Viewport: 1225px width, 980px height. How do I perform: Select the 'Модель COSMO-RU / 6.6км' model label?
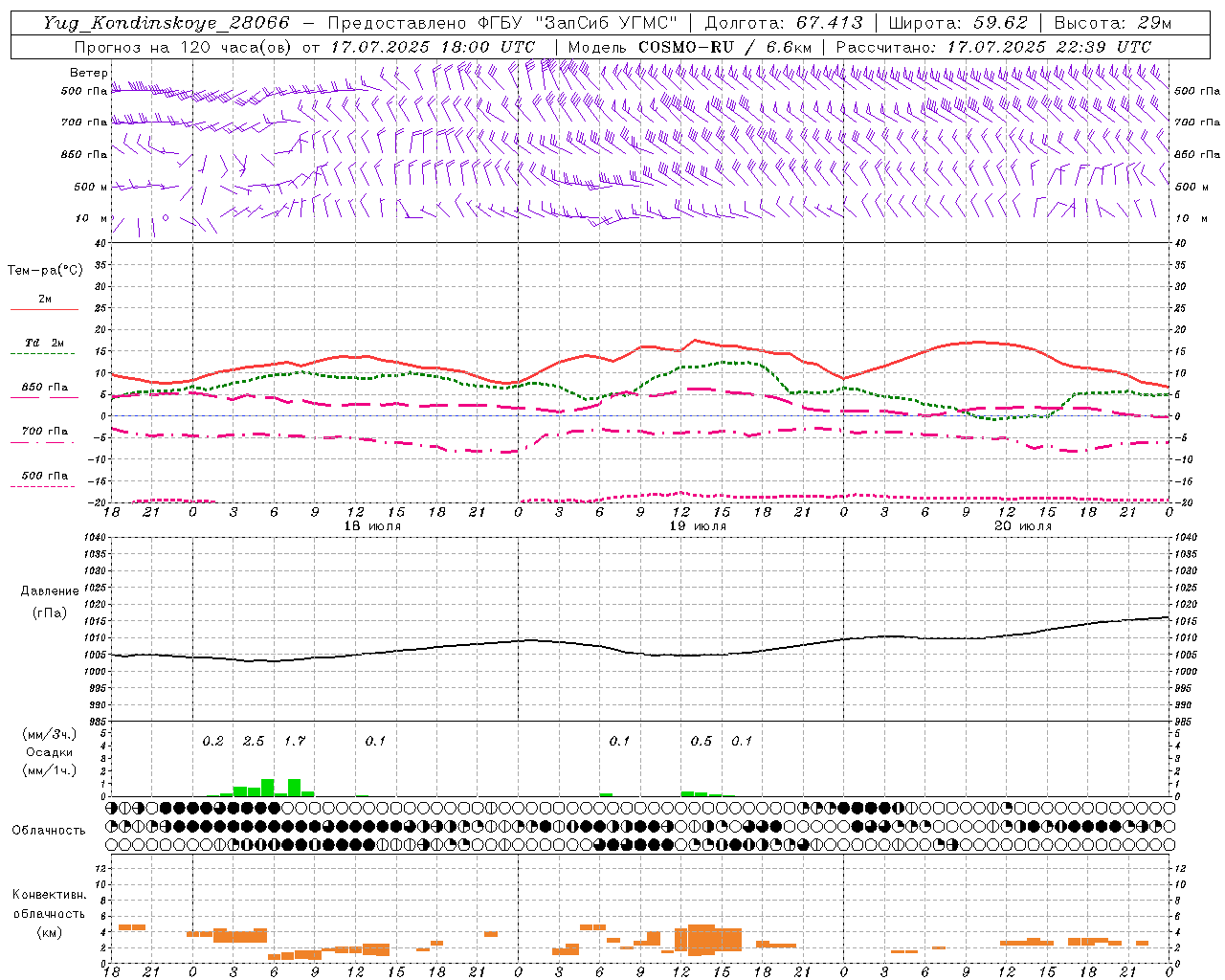point(689,47)
